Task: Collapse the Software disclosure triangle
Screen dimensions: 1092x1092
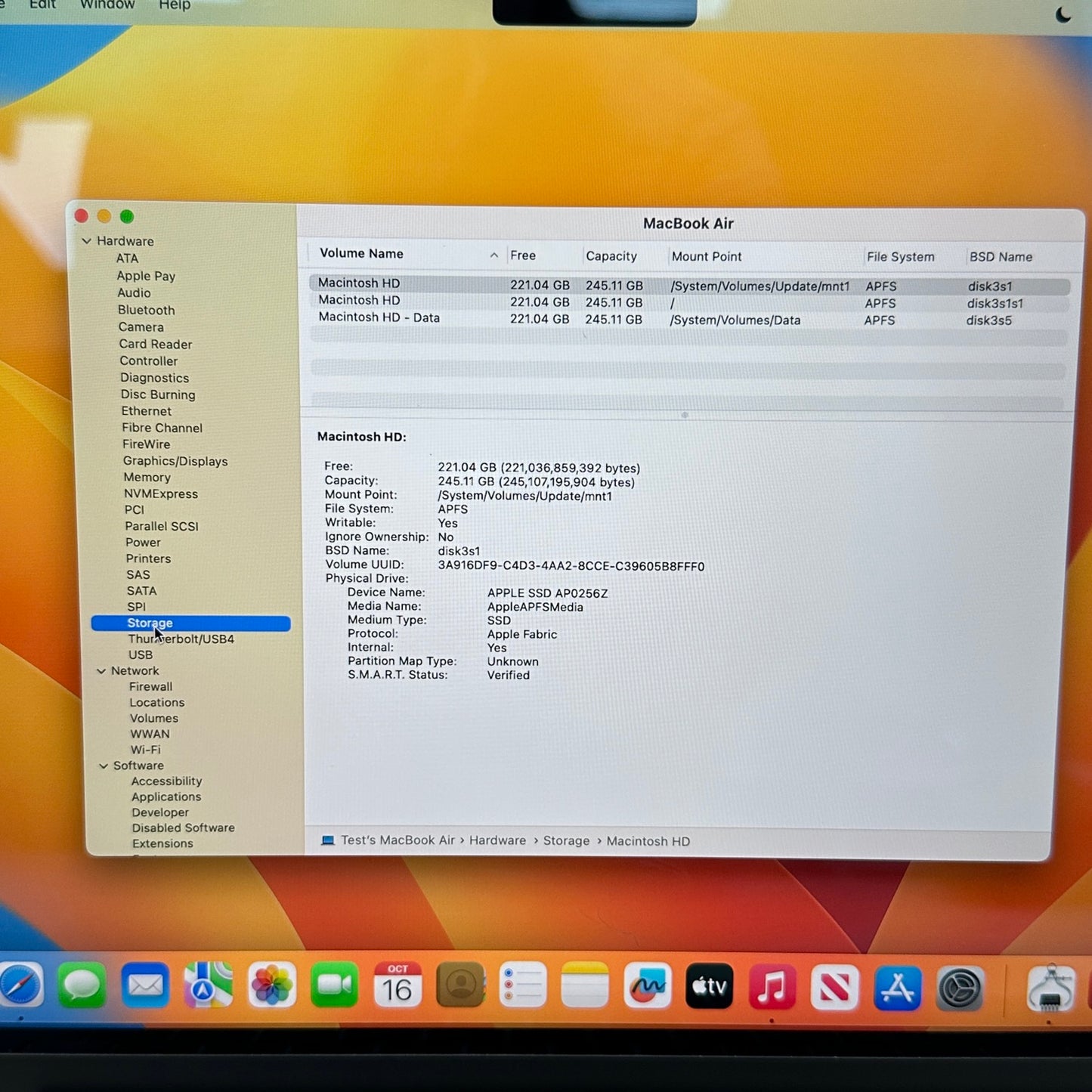Action: [104, 766]
